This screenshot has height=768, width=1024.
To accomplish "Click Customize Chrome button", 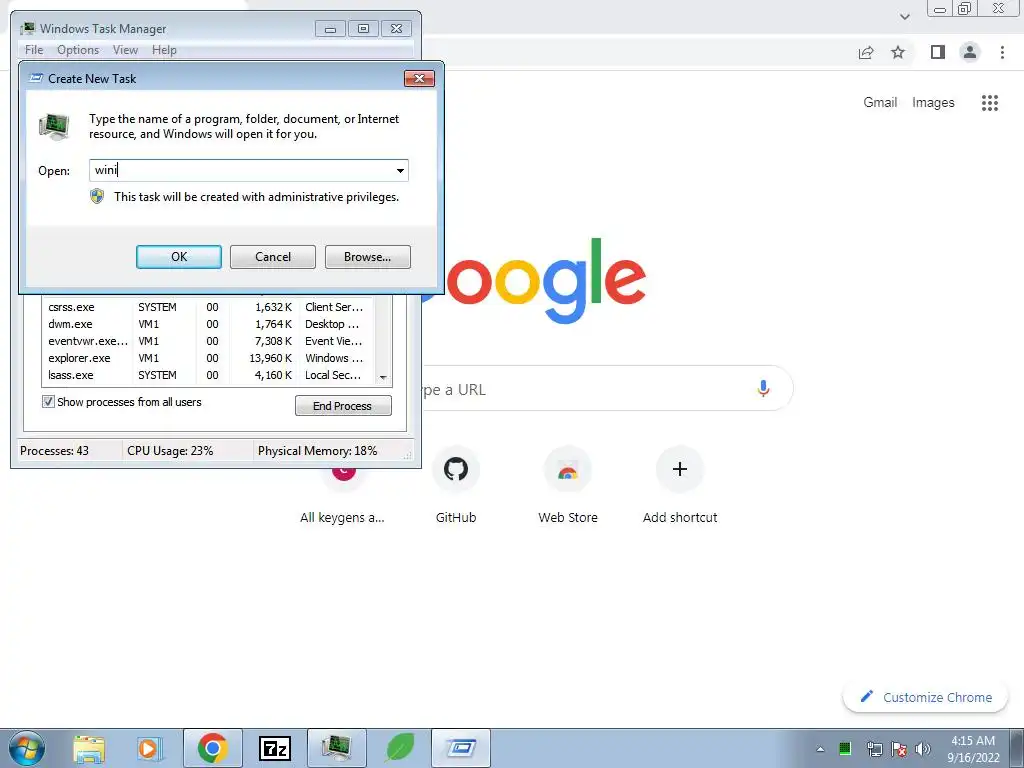I will coord(927,697).
